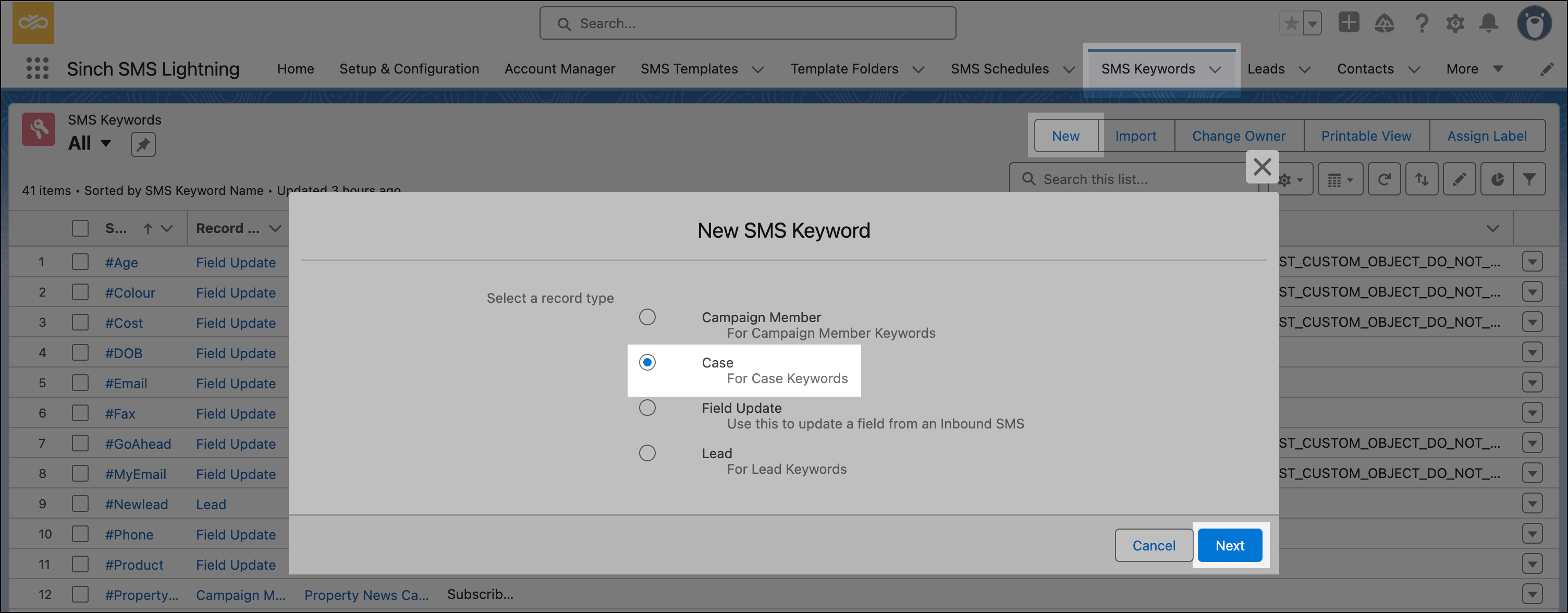The image size is (1568, 613).
Task: Open the user profile avatar
Action: (1535, 23)
